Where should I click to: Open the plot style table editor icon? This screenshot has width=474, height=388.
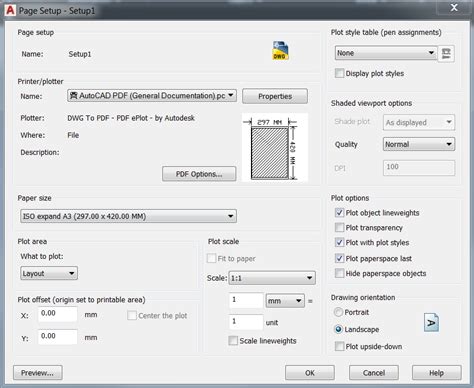tap(446, 53)
